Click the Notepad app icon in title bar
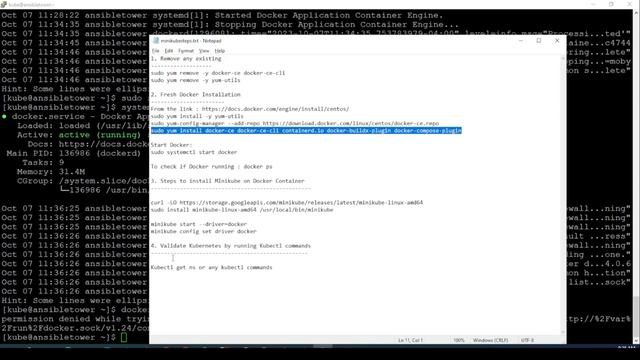Image resolution: width=640 pixels, height=360 pixels. (156, 40)
